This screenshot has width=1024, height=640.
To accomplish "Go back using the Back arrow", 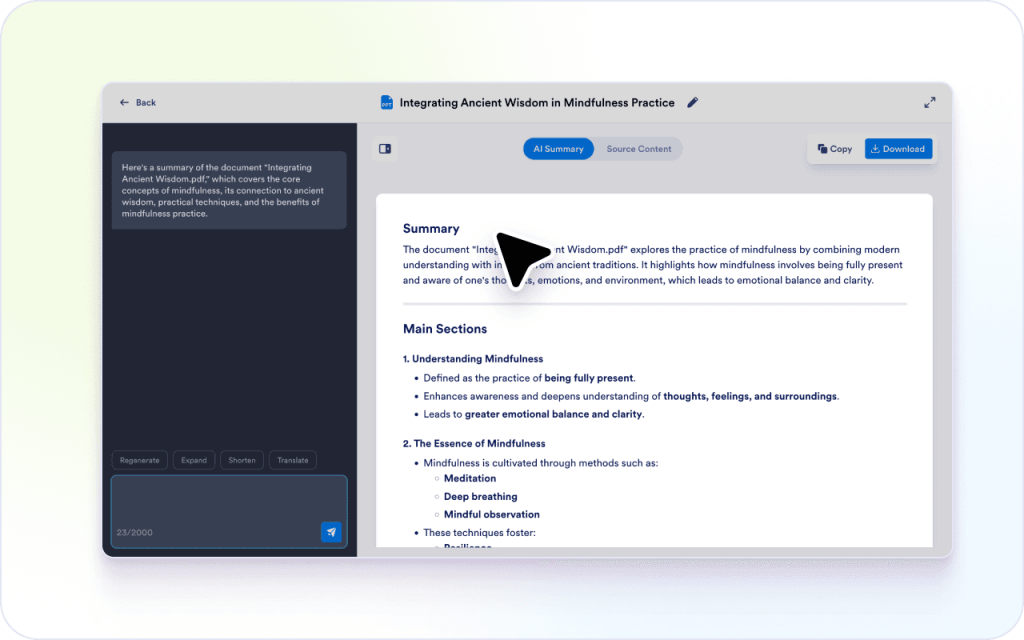I will (x=137, y=102).
